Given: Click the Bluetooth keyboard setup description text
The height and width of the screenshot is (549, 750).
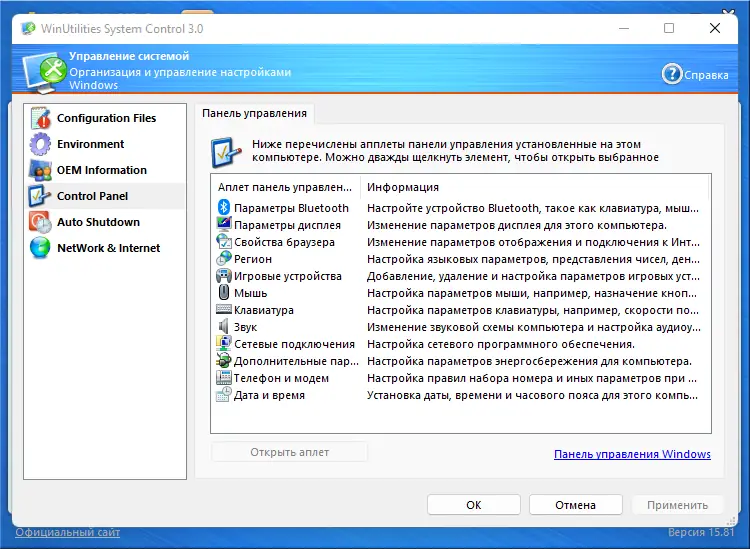Looking at the screenshot, I should point(533,208).
